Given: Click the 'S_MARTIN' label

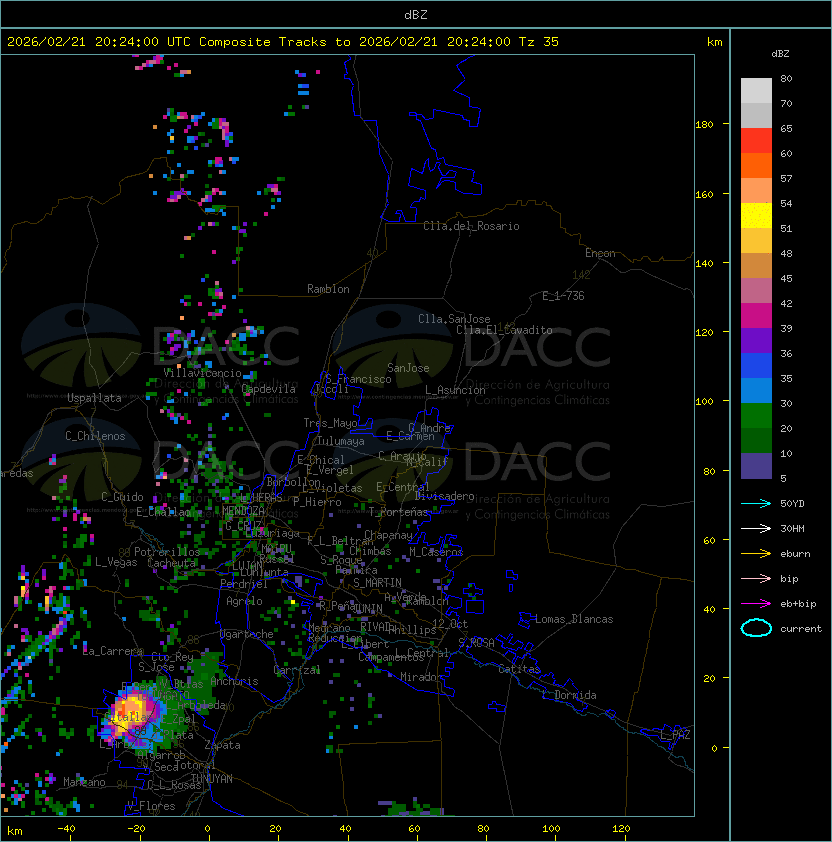Looking at the screenshot, I should point(377,583).
